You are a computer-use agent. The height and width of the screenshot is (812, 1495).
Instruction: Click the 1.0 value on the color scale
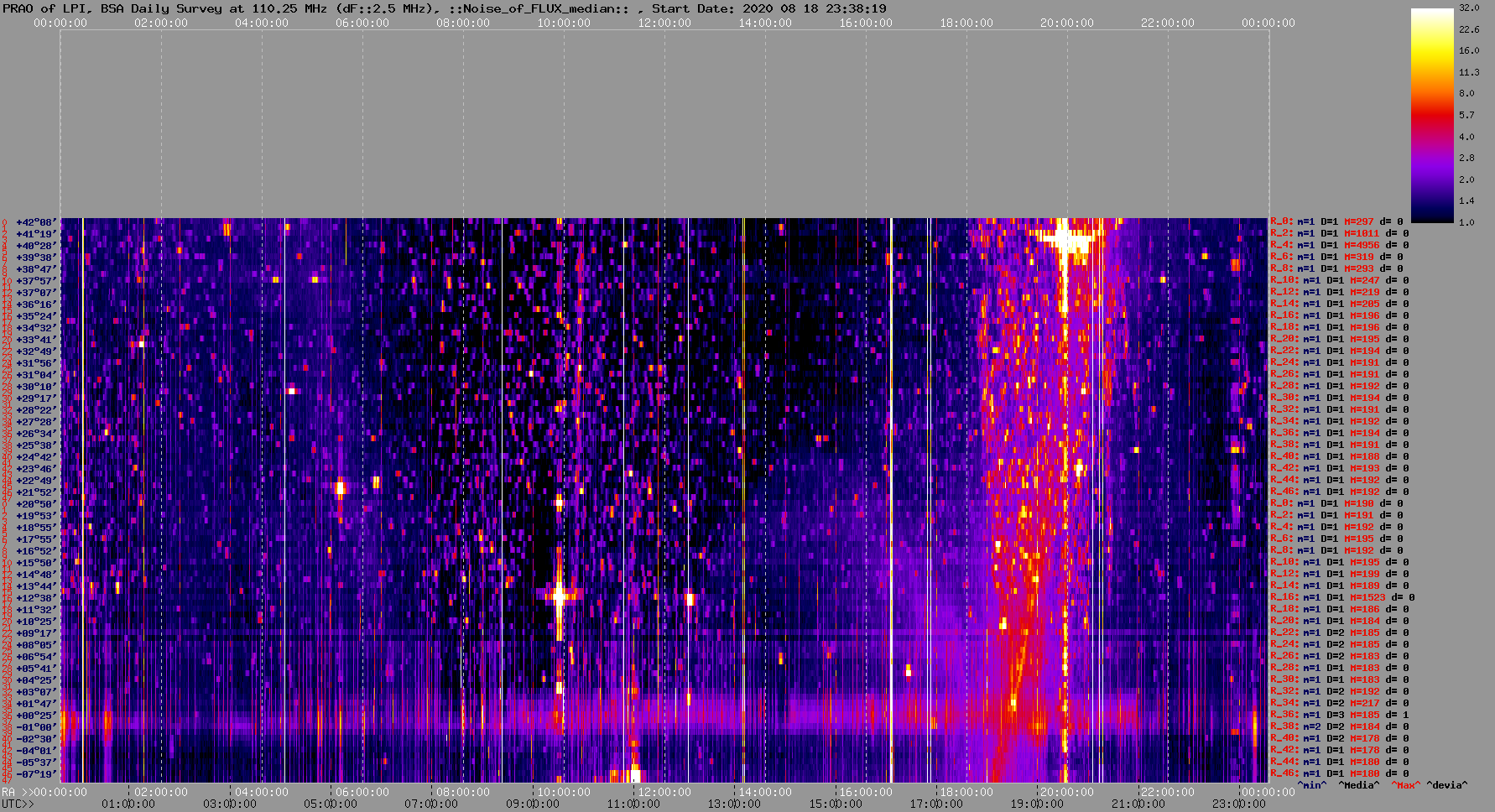[1466, 222]
